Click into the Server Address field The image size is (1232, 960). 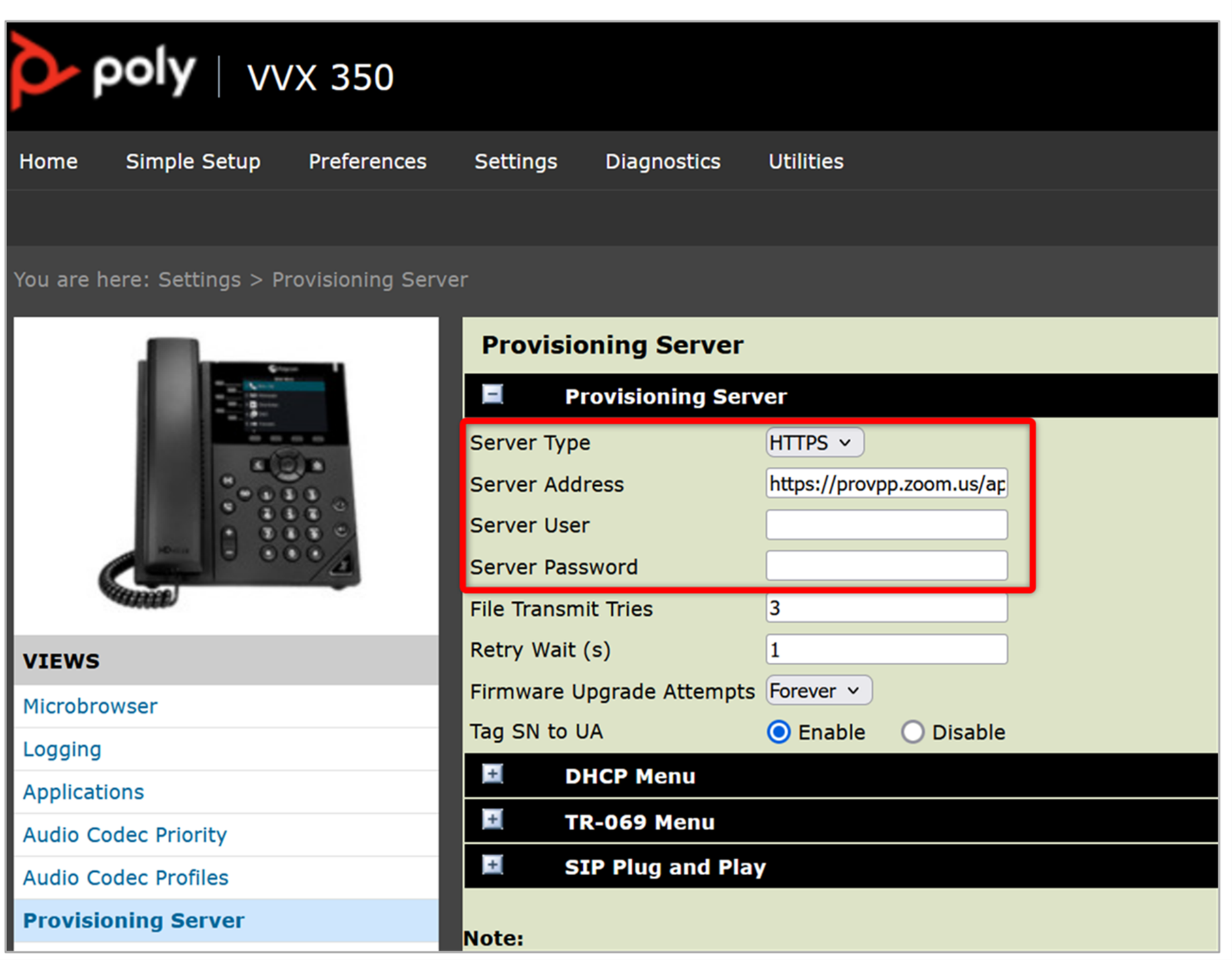point(886,483)
